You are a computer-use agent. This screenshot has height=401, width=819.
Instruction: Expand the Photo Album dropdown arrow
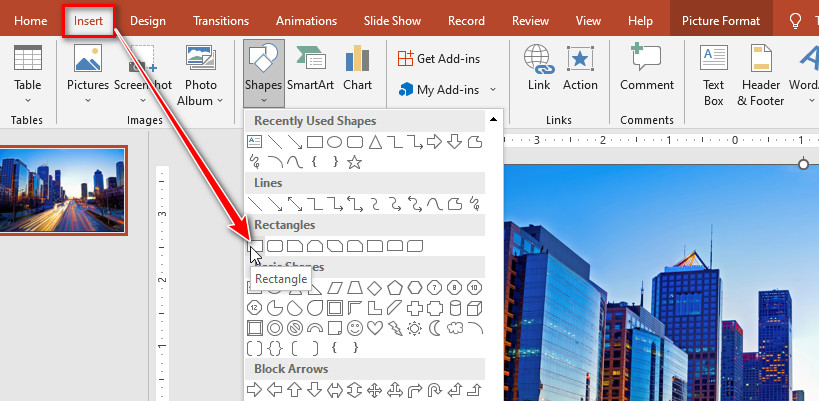coord(220,101)
